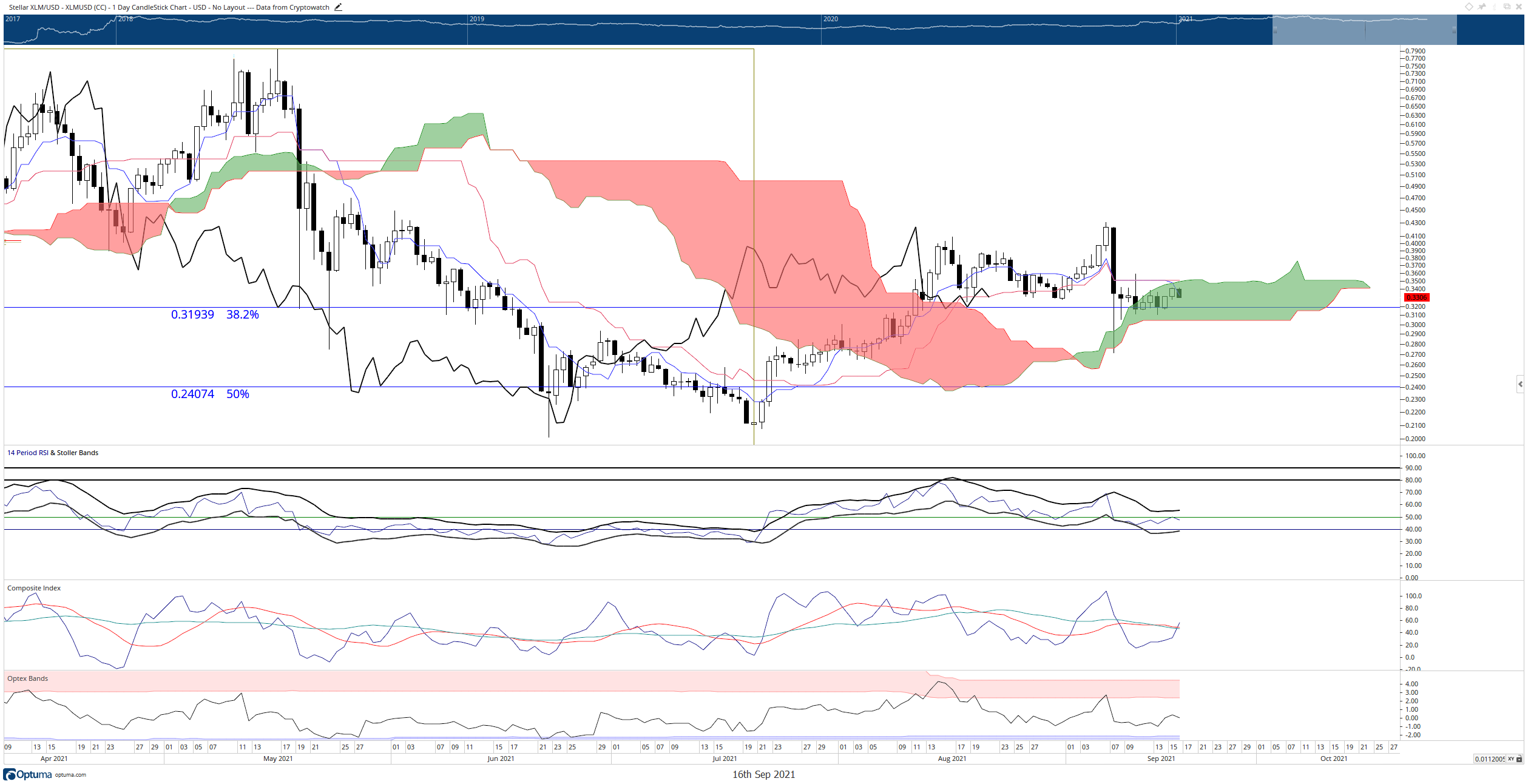The image size is (1528, 784).
Task: Jump to 2018 in the overview navigator
Action: coord(126,19)
